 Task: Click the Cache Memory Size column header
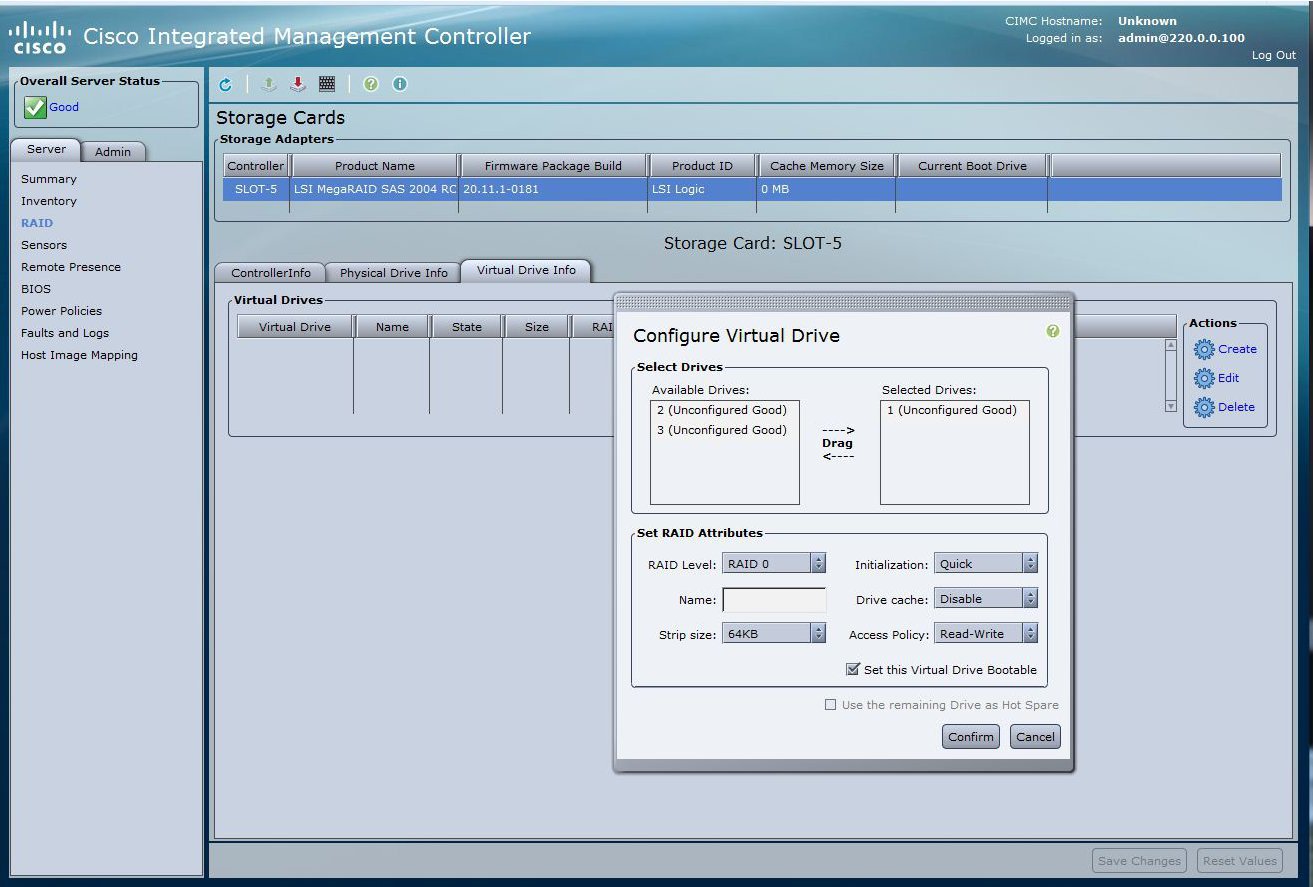pyautogui.click(x=826, y=166)
